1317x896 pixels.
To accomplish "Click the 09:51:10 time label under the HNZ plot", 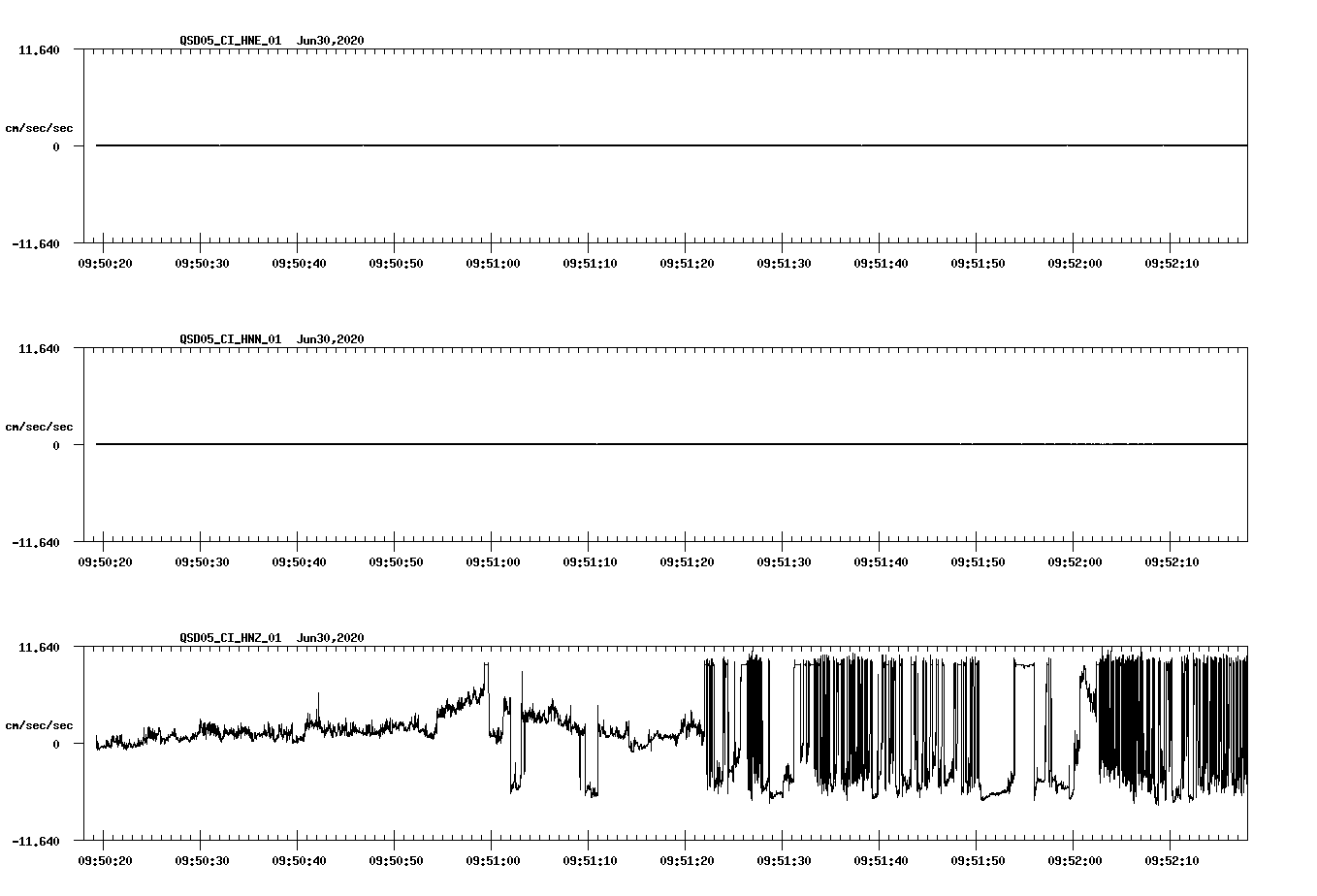I will 590,861.
